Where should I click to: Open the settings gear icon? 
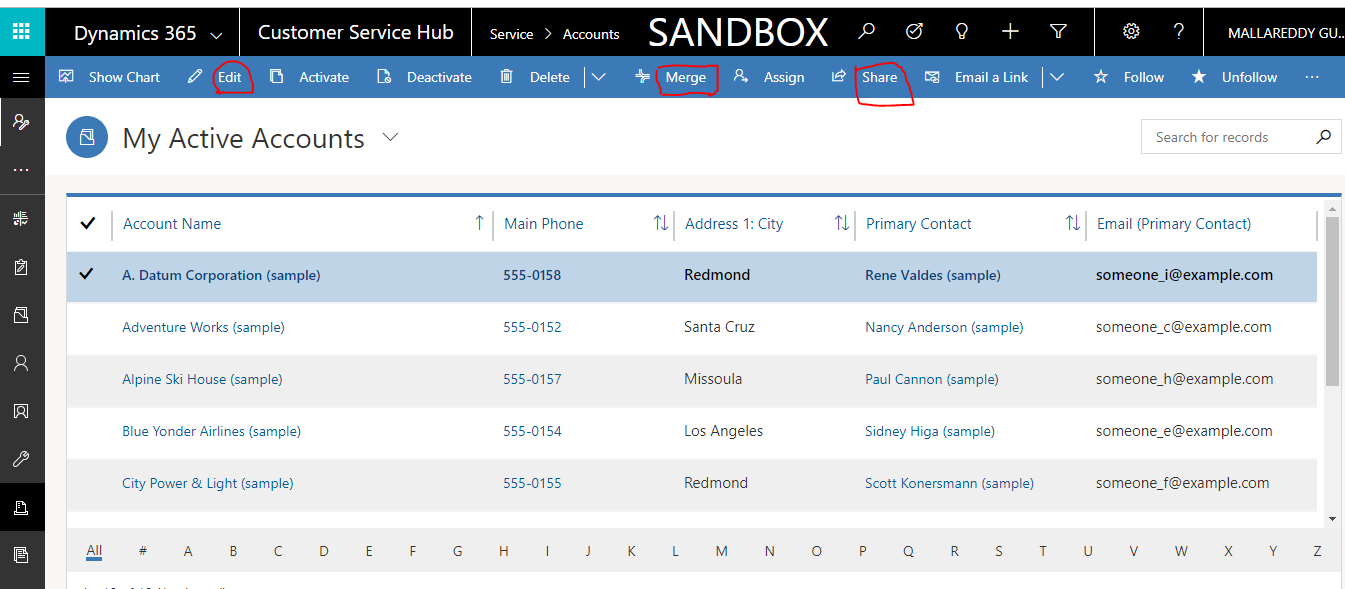click(x=1131, y=32)
